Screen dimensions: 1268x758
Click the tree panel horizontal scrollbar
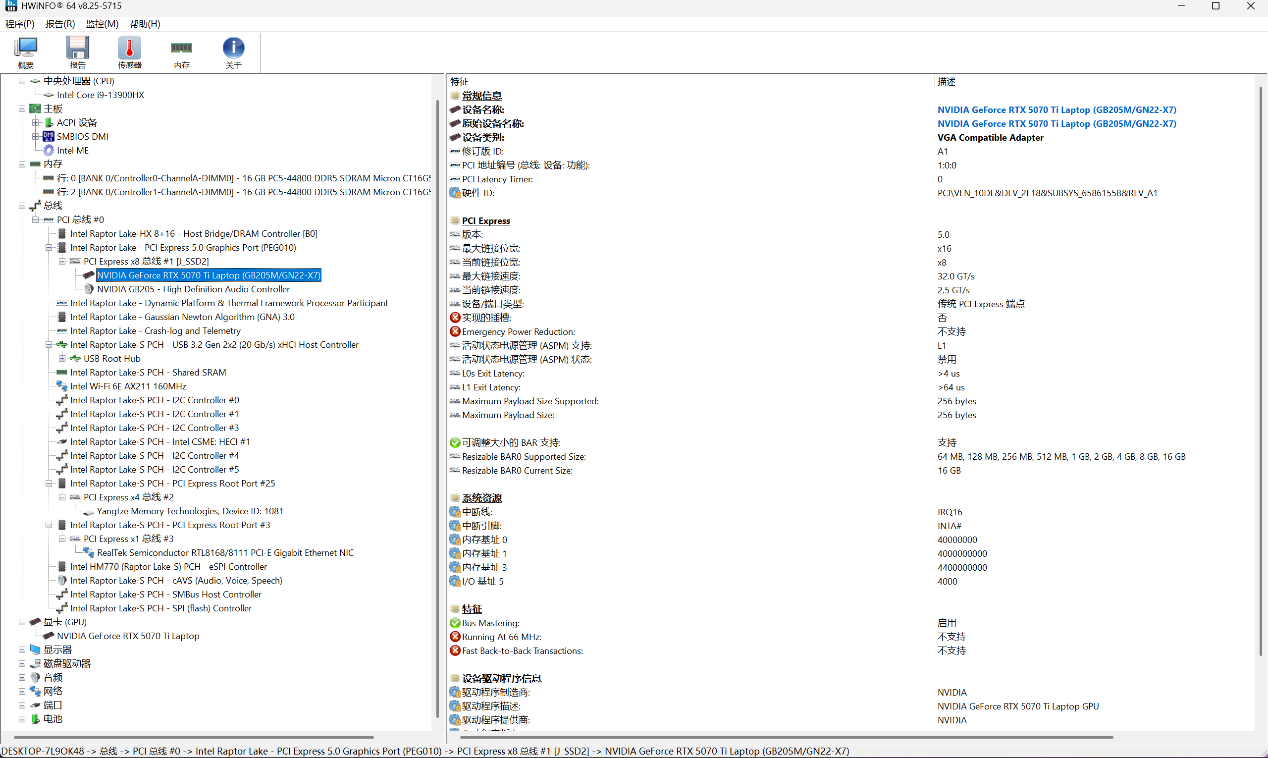[x=200, y=739]
